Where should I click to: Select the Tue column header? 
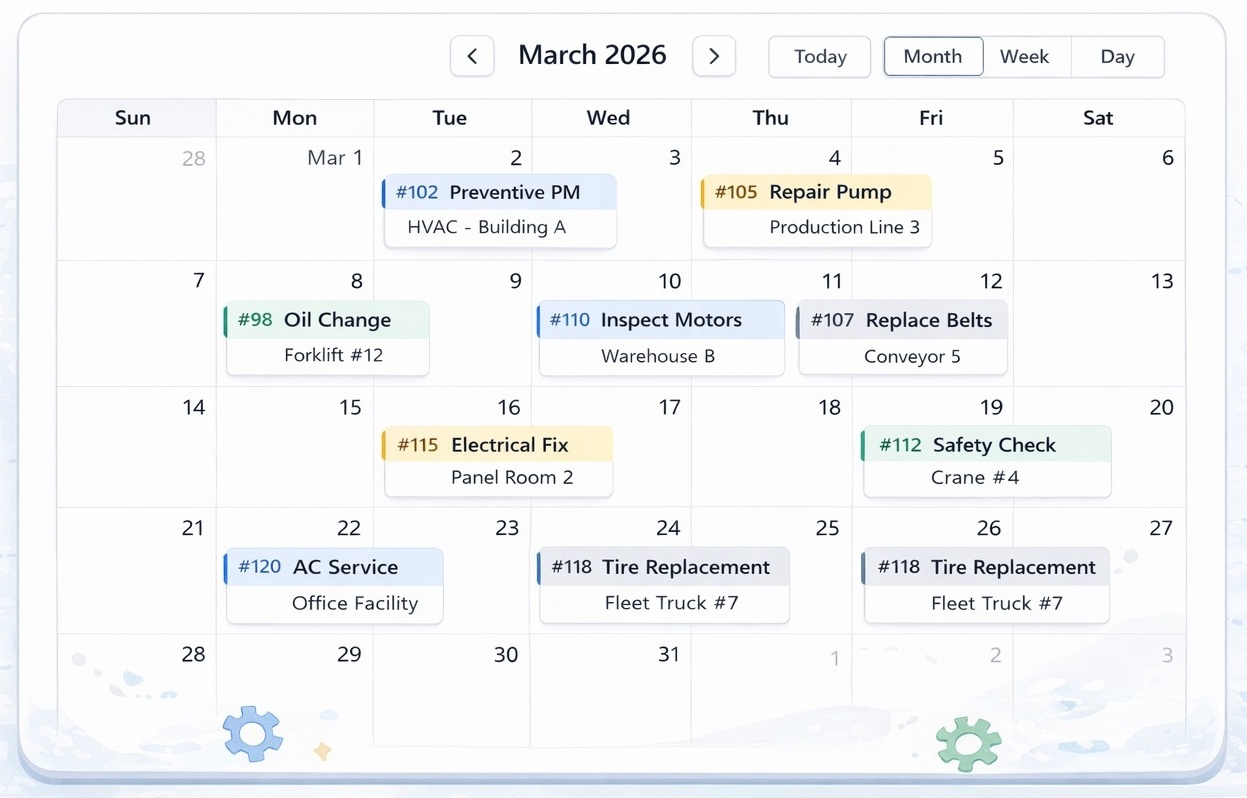pos(450,118)
